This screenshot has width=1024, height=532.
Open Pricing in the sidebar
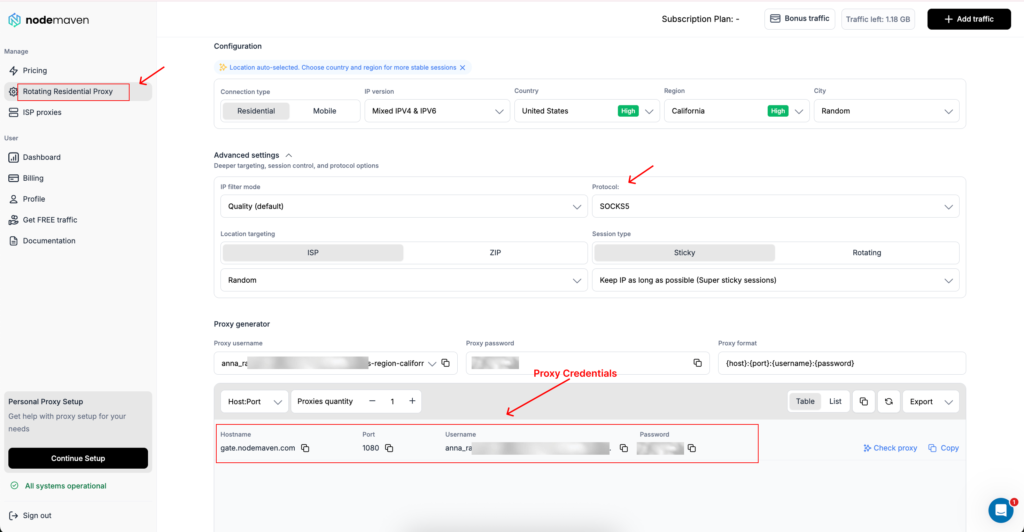pyautogui.click(x=35, y=70)
